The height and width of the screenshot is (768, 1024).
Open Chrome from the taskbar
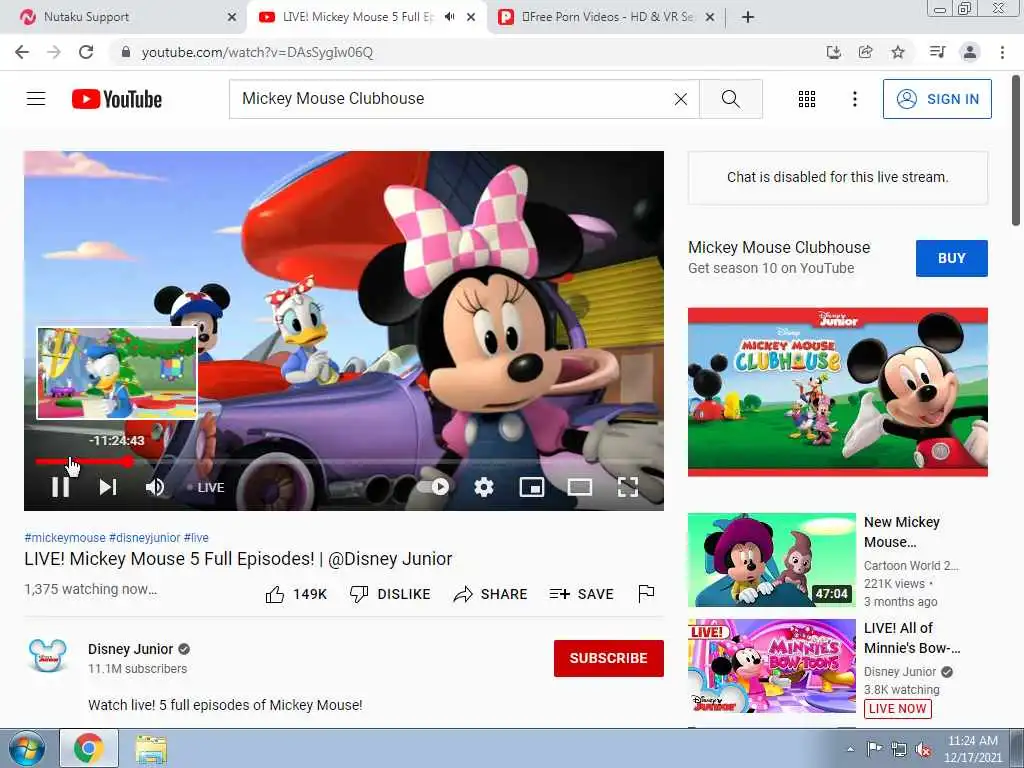tap(89, 748)
